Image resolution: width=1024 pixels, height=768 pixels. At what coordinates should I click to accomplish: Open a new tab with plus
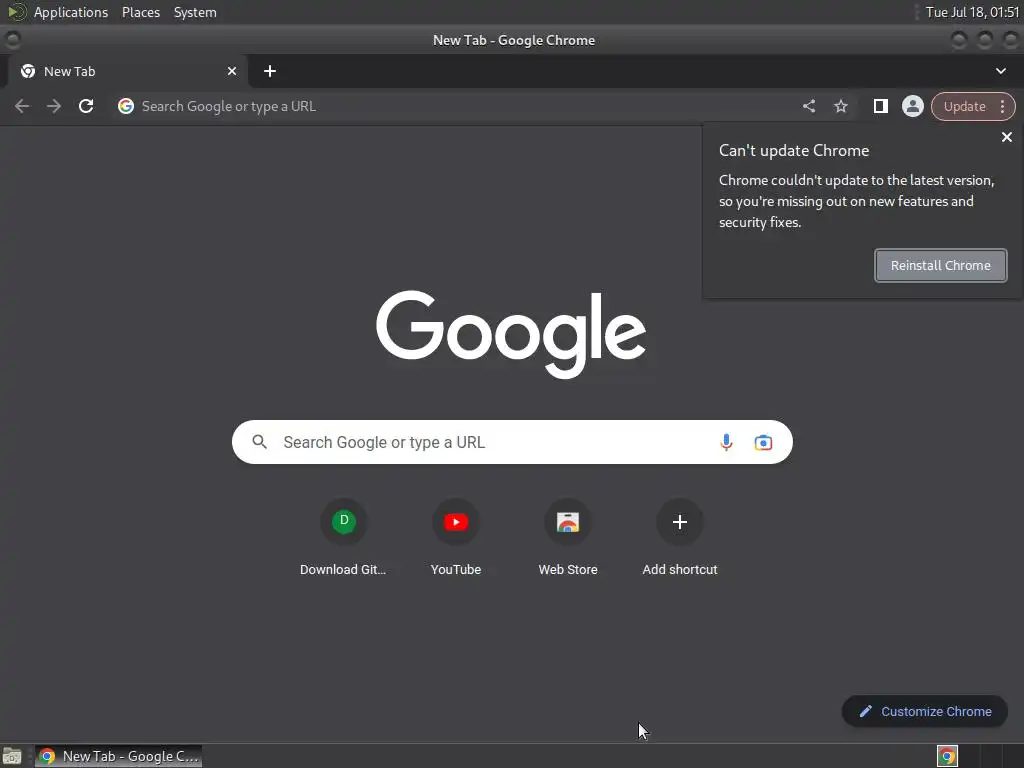(x=270, y=71)
